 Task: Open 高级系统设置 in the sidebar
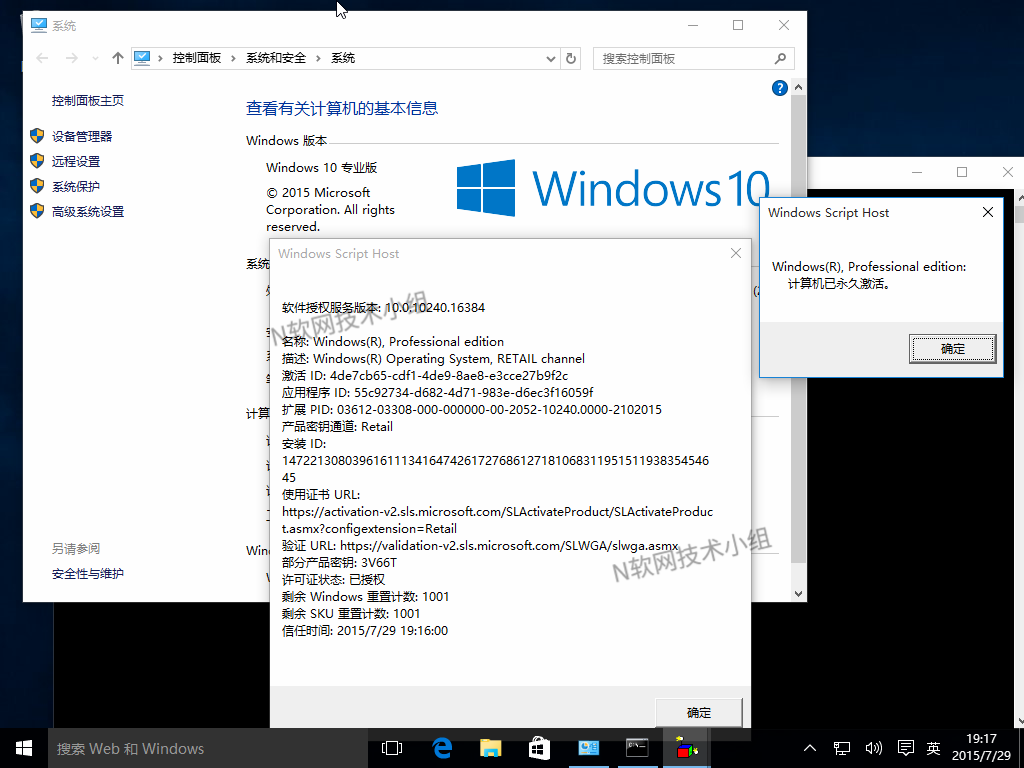(88, 212)
